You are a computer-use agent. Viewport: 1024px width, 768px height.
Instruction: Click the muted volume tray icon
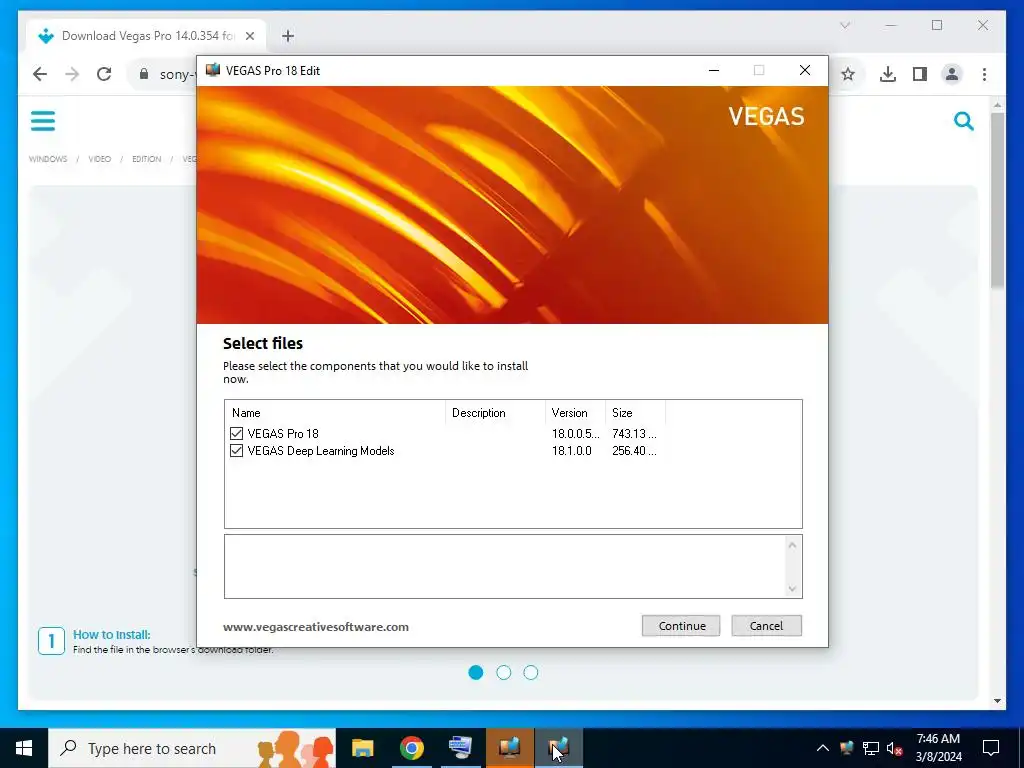point(895,748)
